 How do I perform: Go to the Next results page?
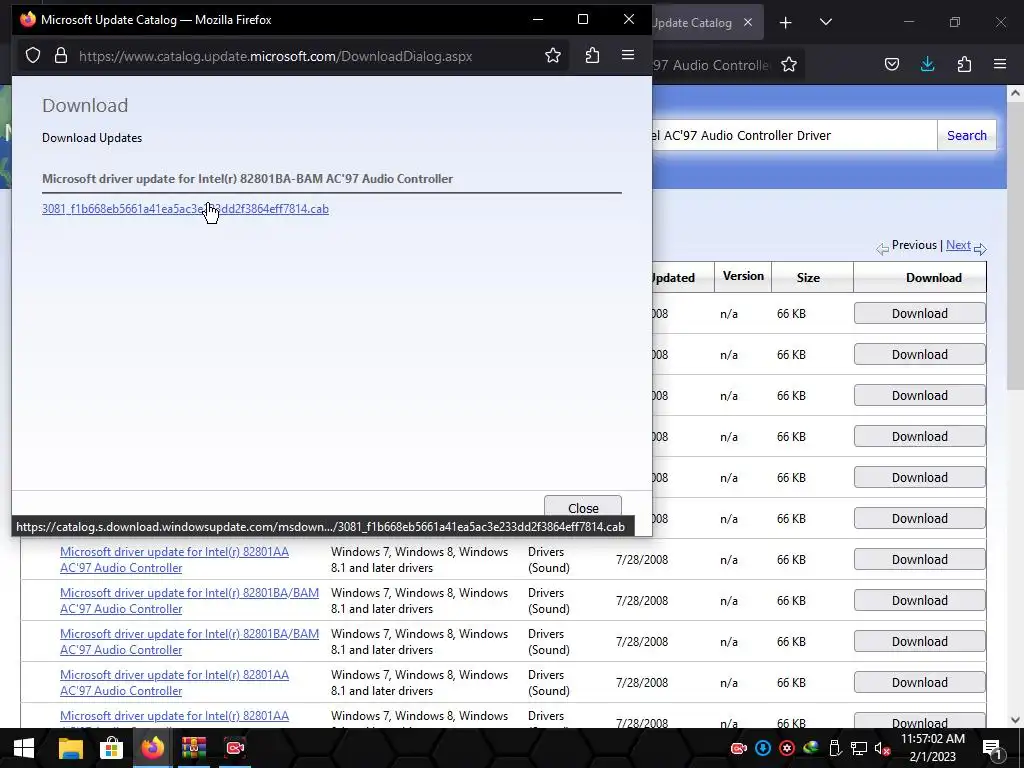[958, 245]
